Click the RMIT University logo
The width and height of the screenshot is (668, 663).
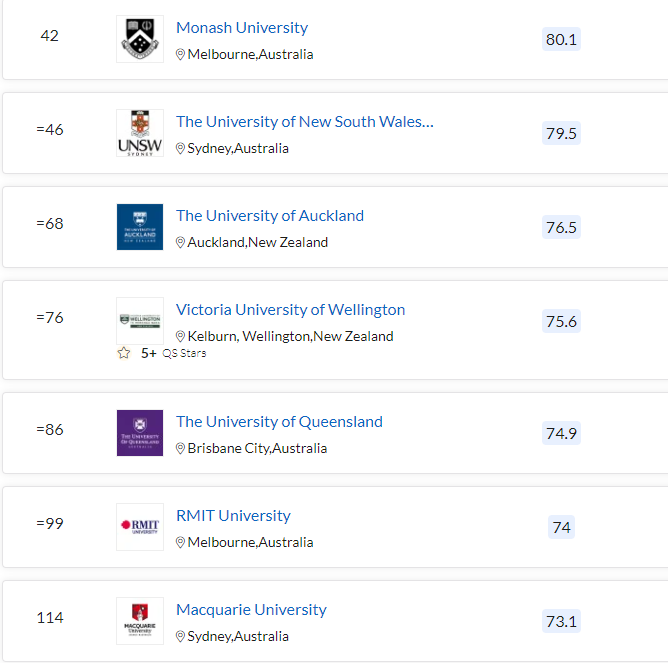pos(140,527)
